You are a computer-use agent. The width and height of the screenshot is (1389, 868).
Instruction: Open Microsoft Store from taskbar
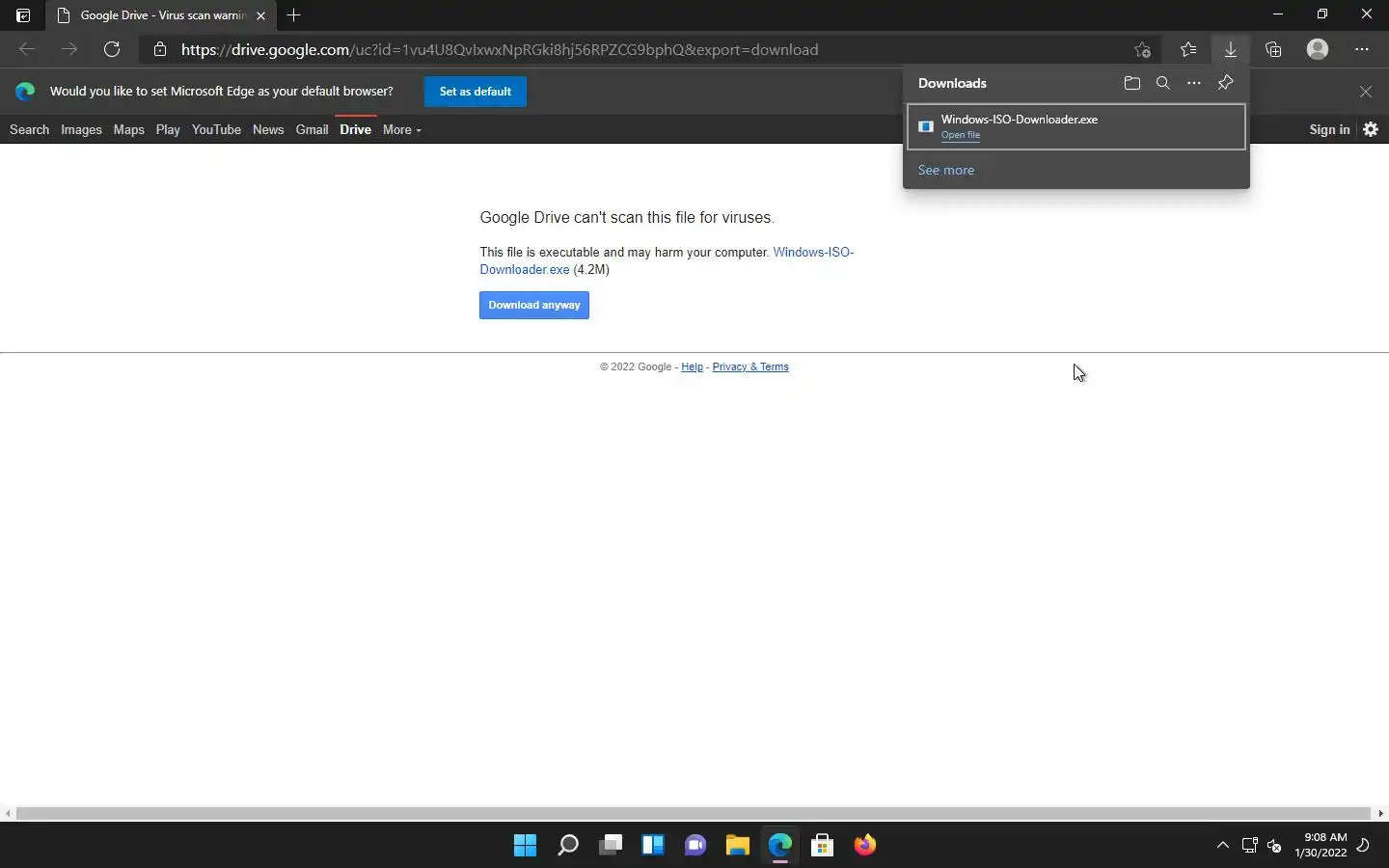(x=823, y=845)
